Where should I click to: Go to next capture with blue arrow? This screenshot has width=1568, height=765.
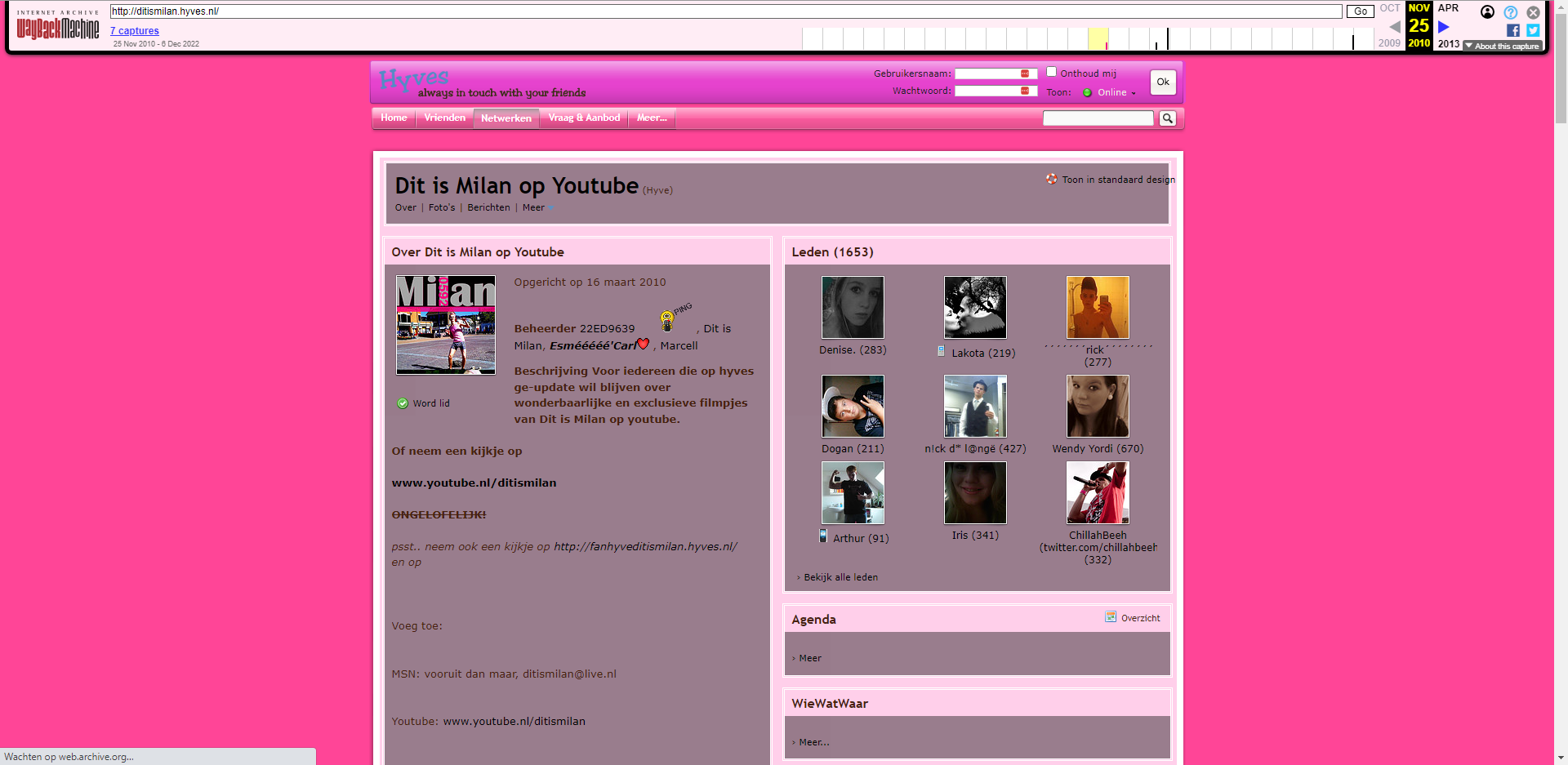tap(1444, 27)
